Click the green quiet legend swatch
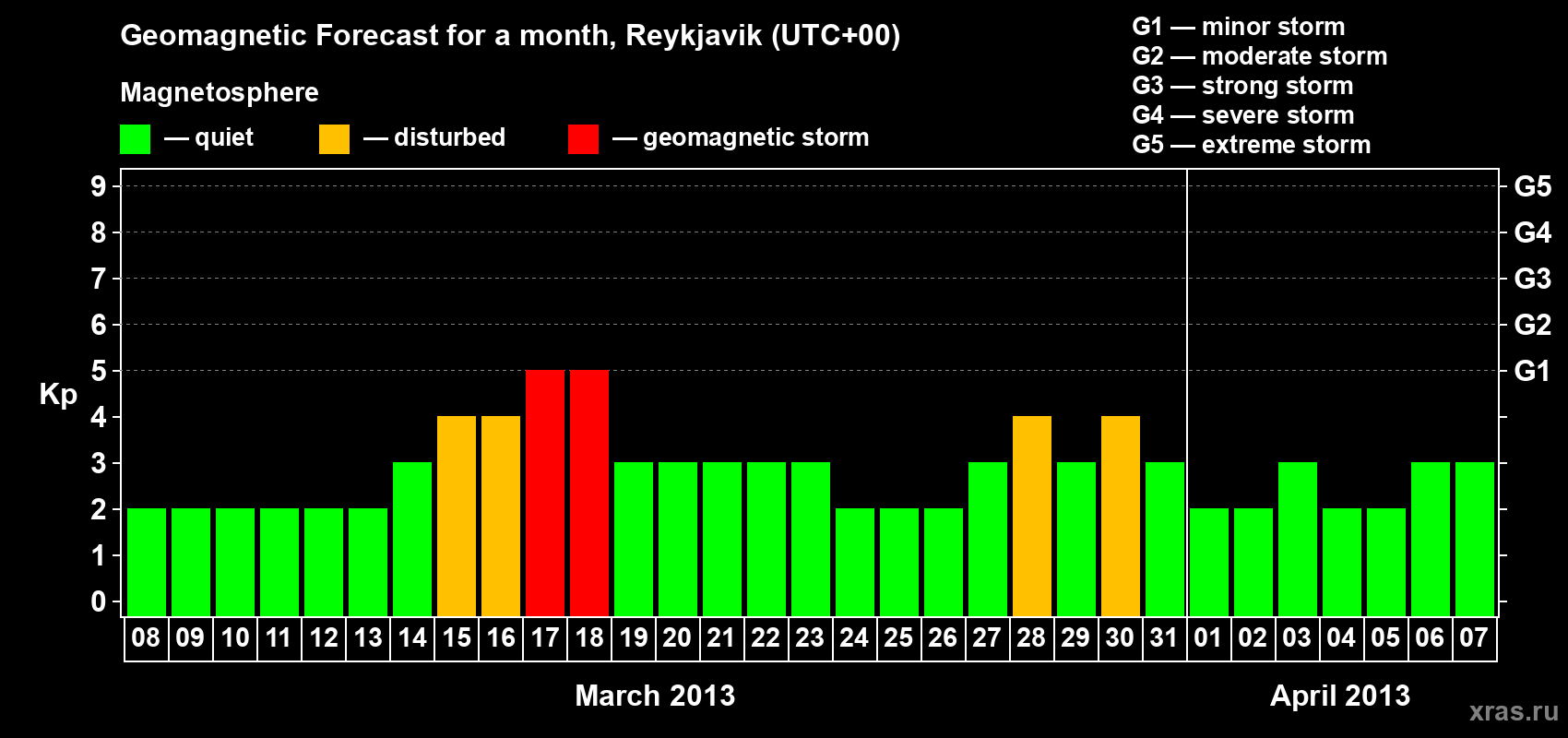 [135, 139]
